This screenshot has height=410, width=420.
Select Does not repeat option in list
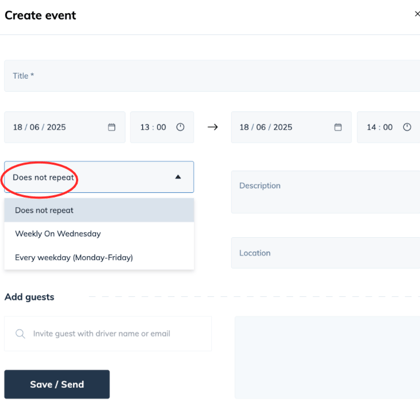click(99, 210)
